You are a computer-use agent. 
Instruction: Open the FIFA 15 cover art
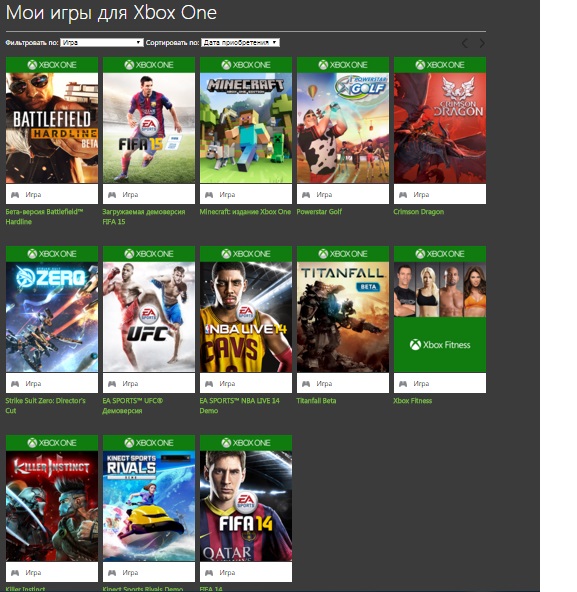tap(149, 128)
